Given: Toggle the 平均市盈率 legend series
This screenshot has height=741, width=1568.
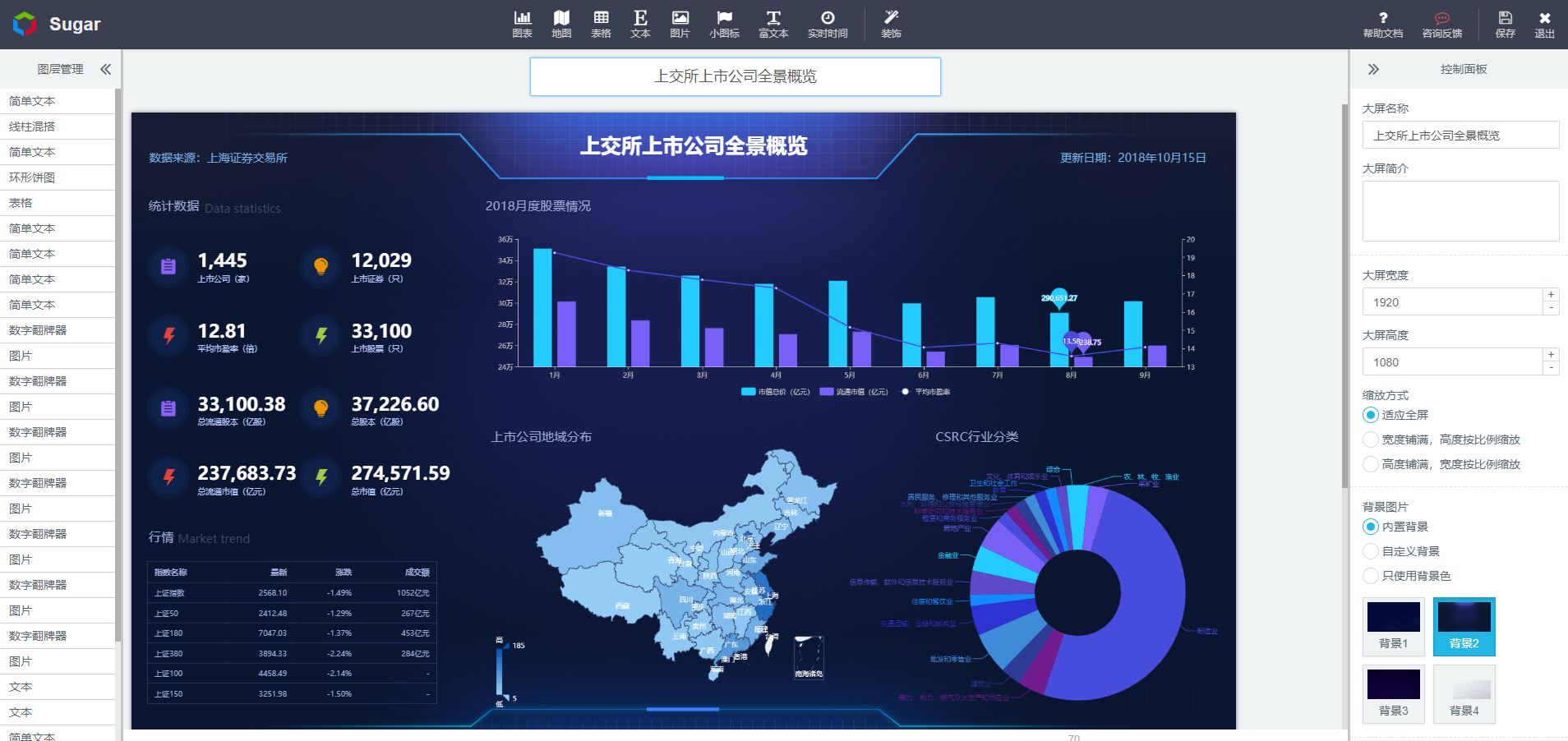Looking at the screenshot, I should click(926, 392).
